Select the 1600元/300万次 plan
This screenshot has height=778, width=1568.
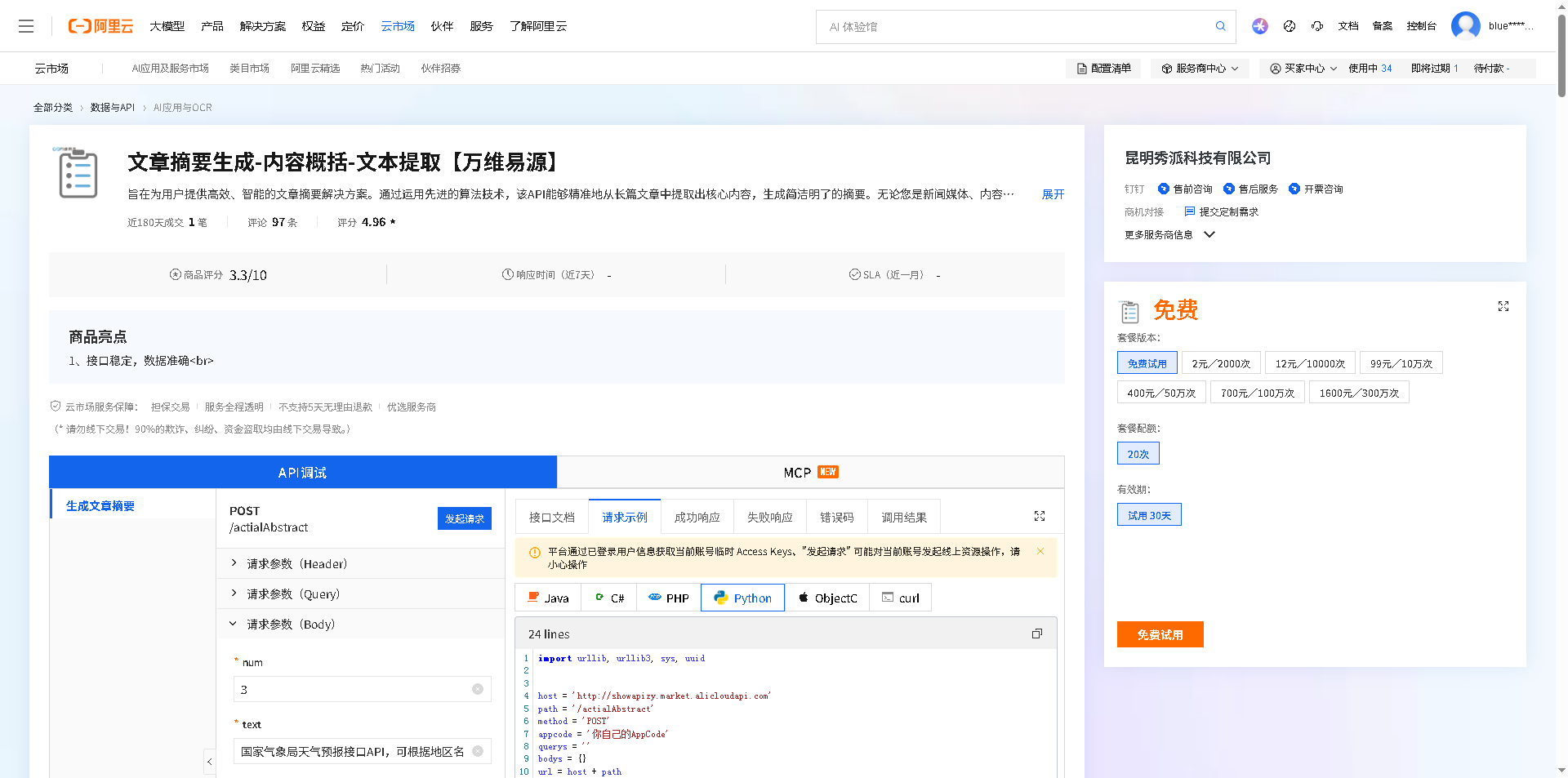(1359, 393)
